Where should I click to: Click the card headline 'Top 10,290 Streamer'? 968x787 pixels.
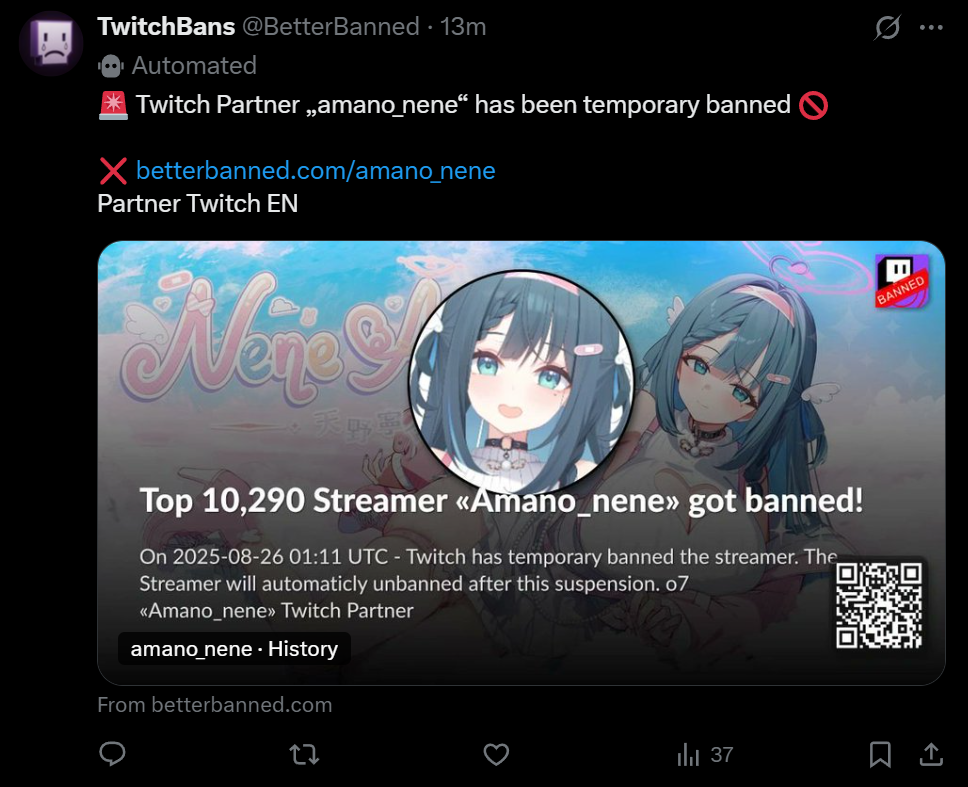pyautogui.click(x=294, y=500)
